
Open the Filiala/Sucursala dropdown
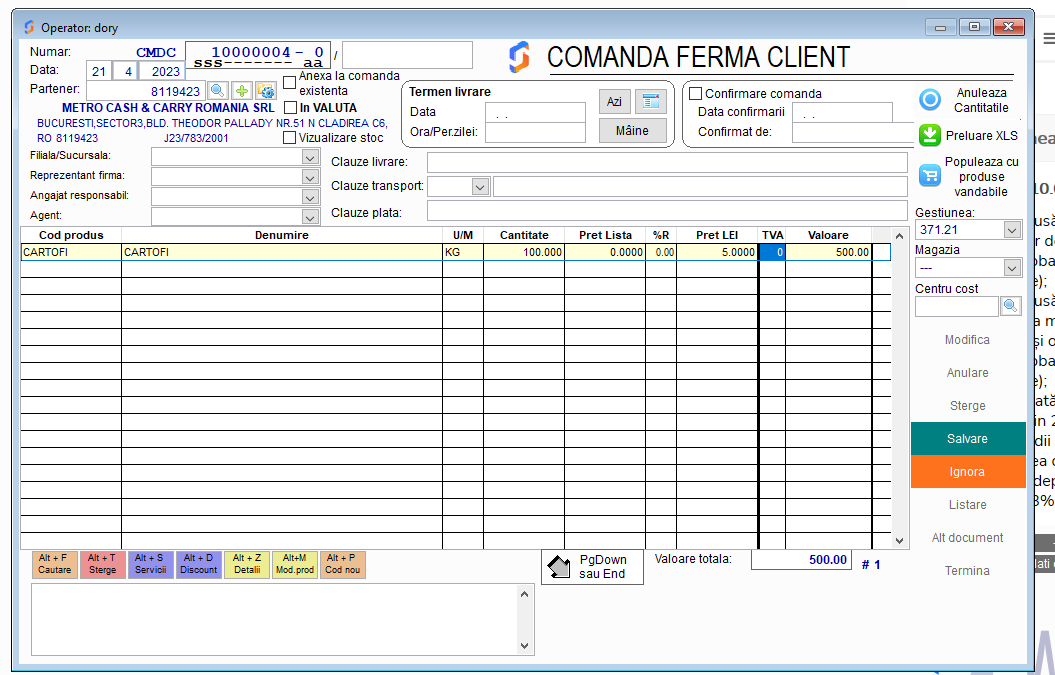[x=310, y=157]
